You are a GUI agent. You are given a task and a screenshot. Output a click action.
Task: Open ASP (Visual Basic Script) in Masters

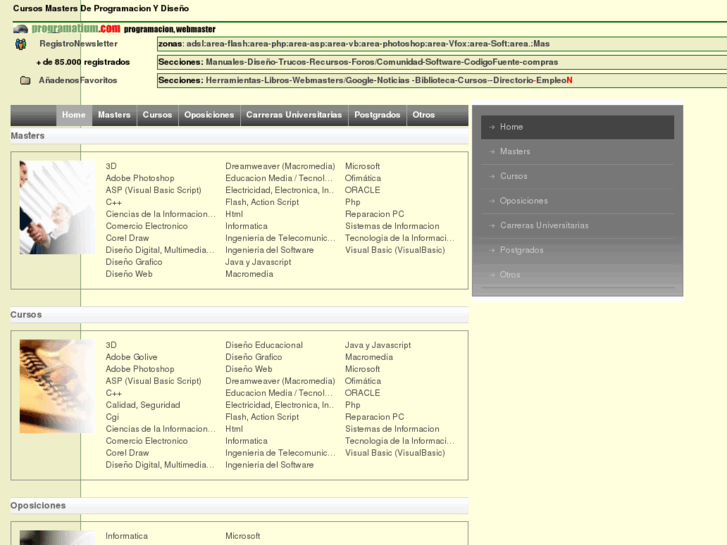153,190
